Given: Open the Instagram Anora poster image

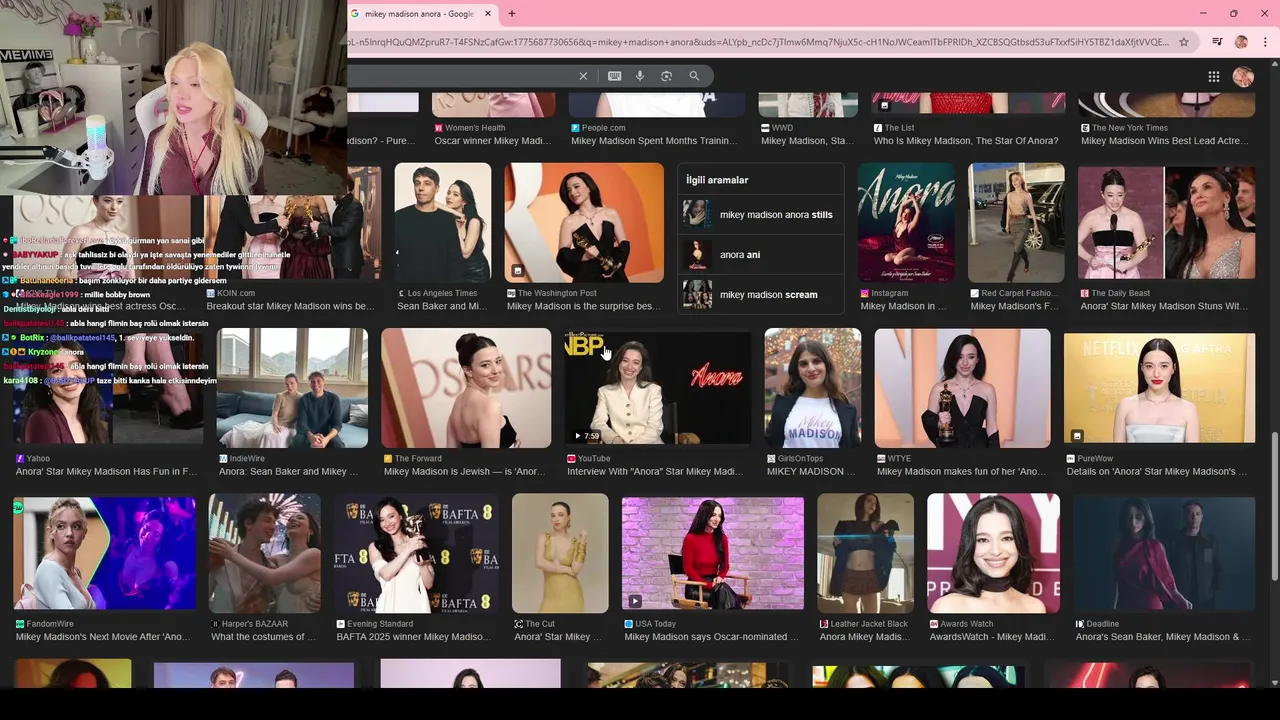Looking at the screenshot, I should 906,223.
